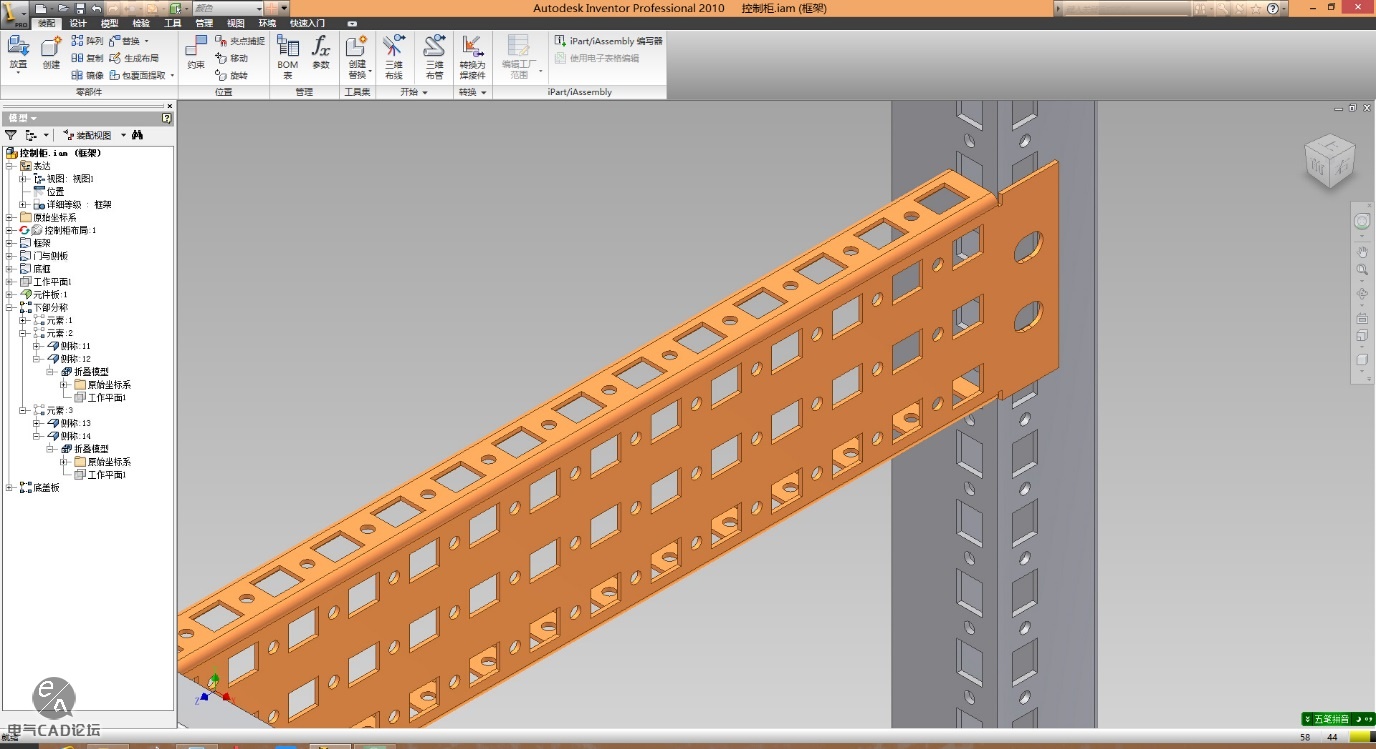Click the browser panel help button
The height and width of the screenshot is (749, 1376).
coord(167,118)
